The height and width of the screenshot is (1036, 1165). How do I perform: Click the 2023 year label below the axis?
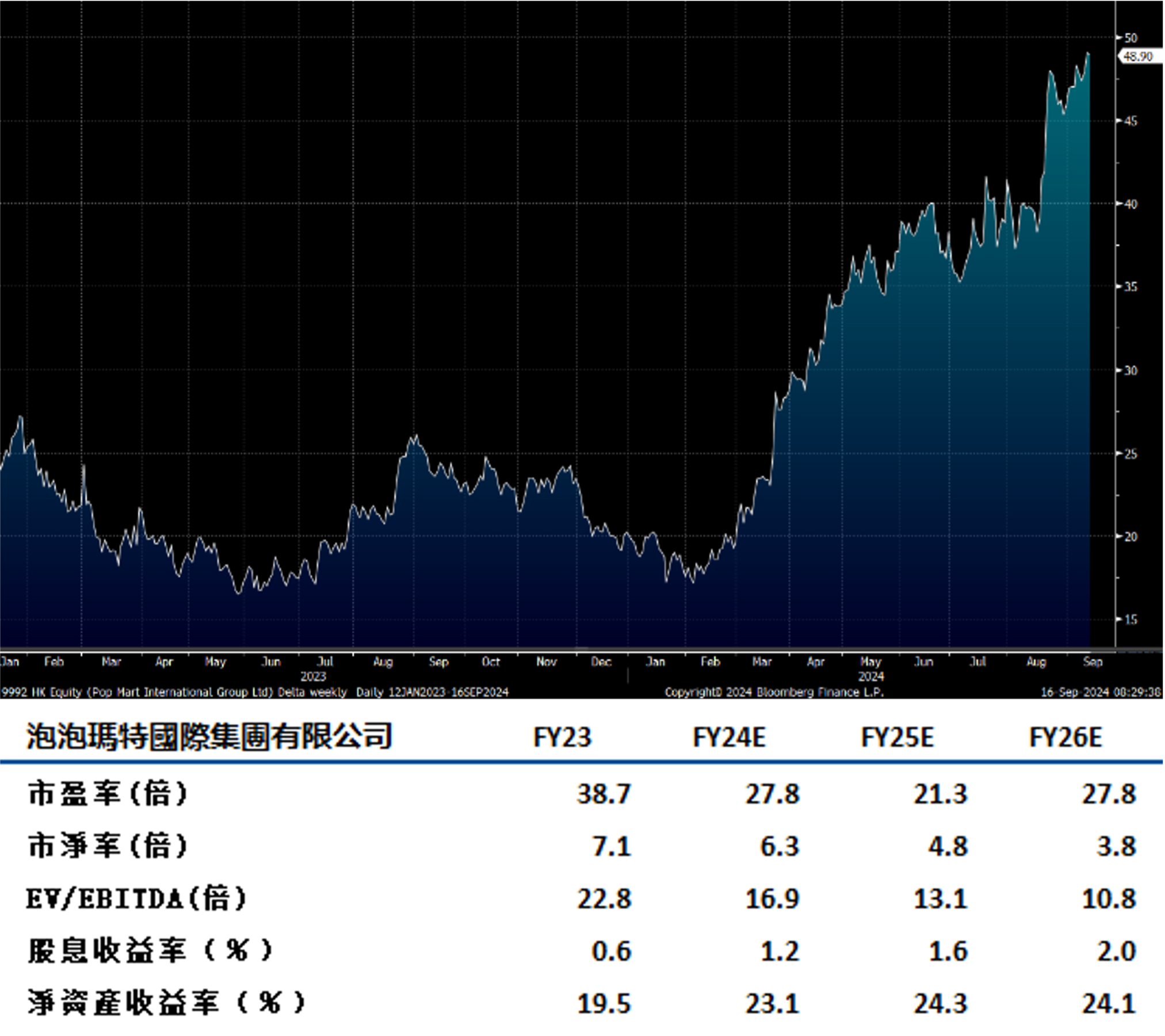coord(313,676)
